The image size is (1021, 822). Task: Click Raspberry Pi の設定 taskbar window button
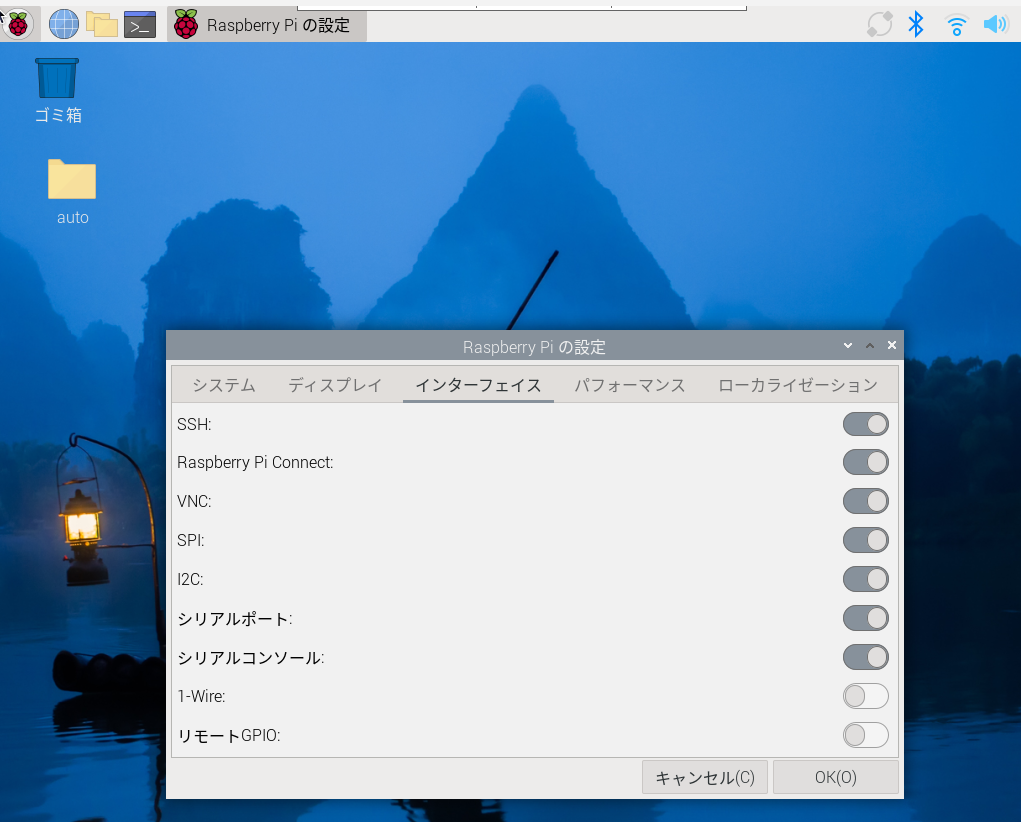pos(267,25)
